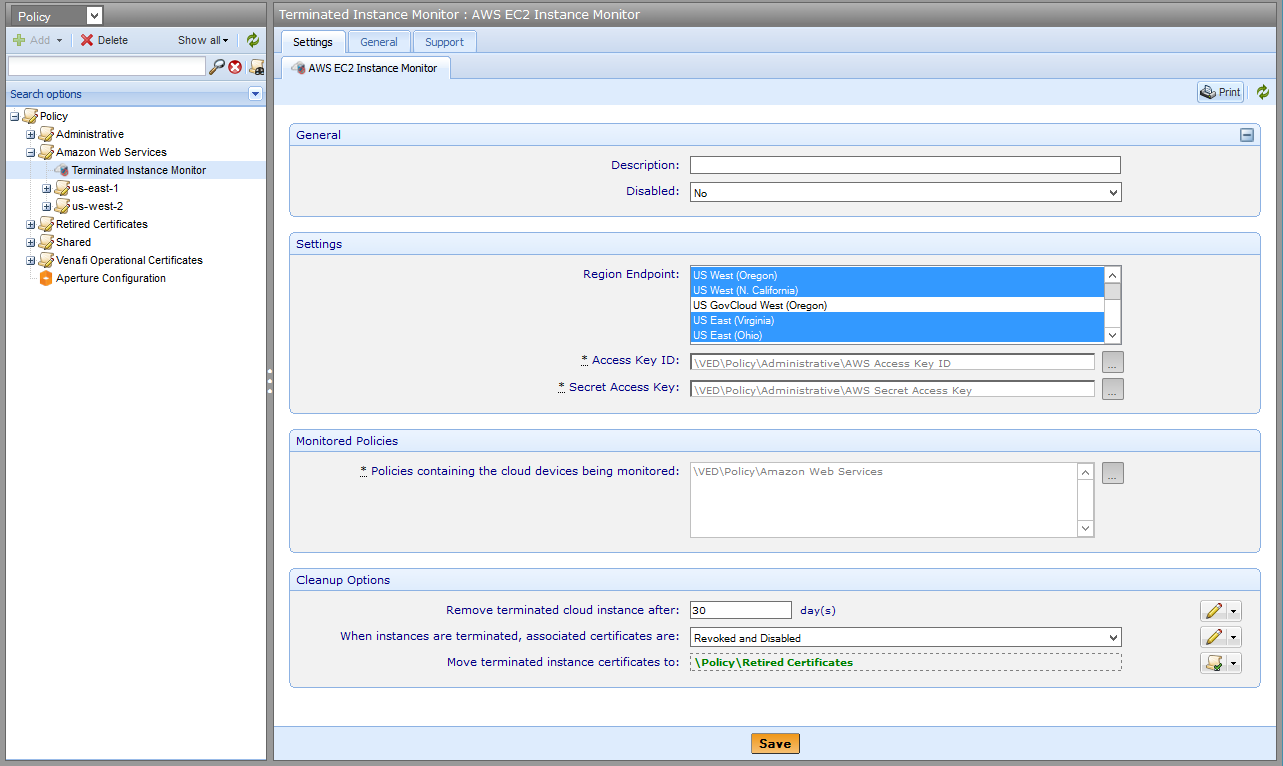Open the Disabled dropdown
This screenshot has width=1283, height=766.
click(905, 192)
